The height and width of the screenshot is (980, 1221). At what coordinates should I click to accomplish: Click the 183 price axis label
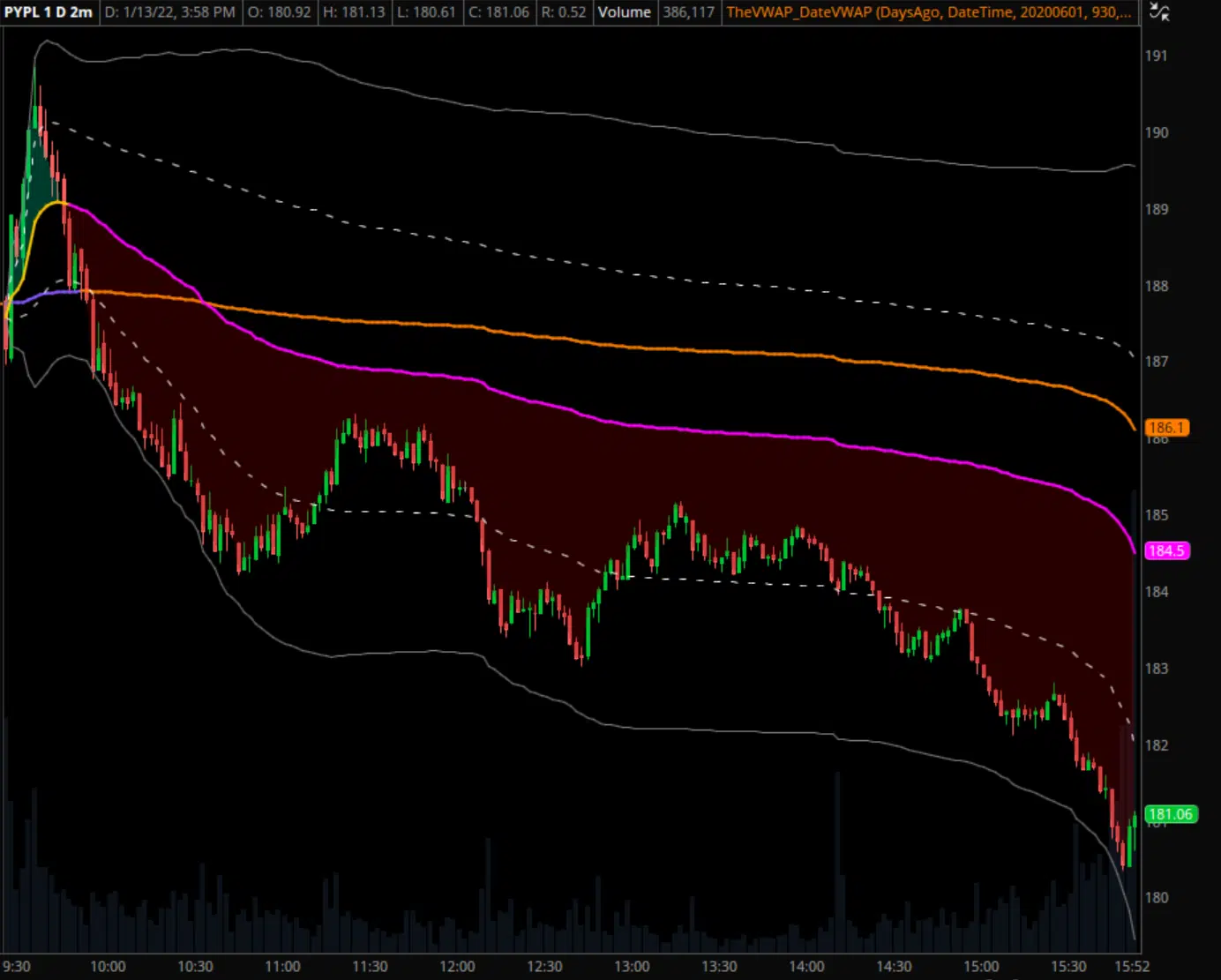(1157, 669)
